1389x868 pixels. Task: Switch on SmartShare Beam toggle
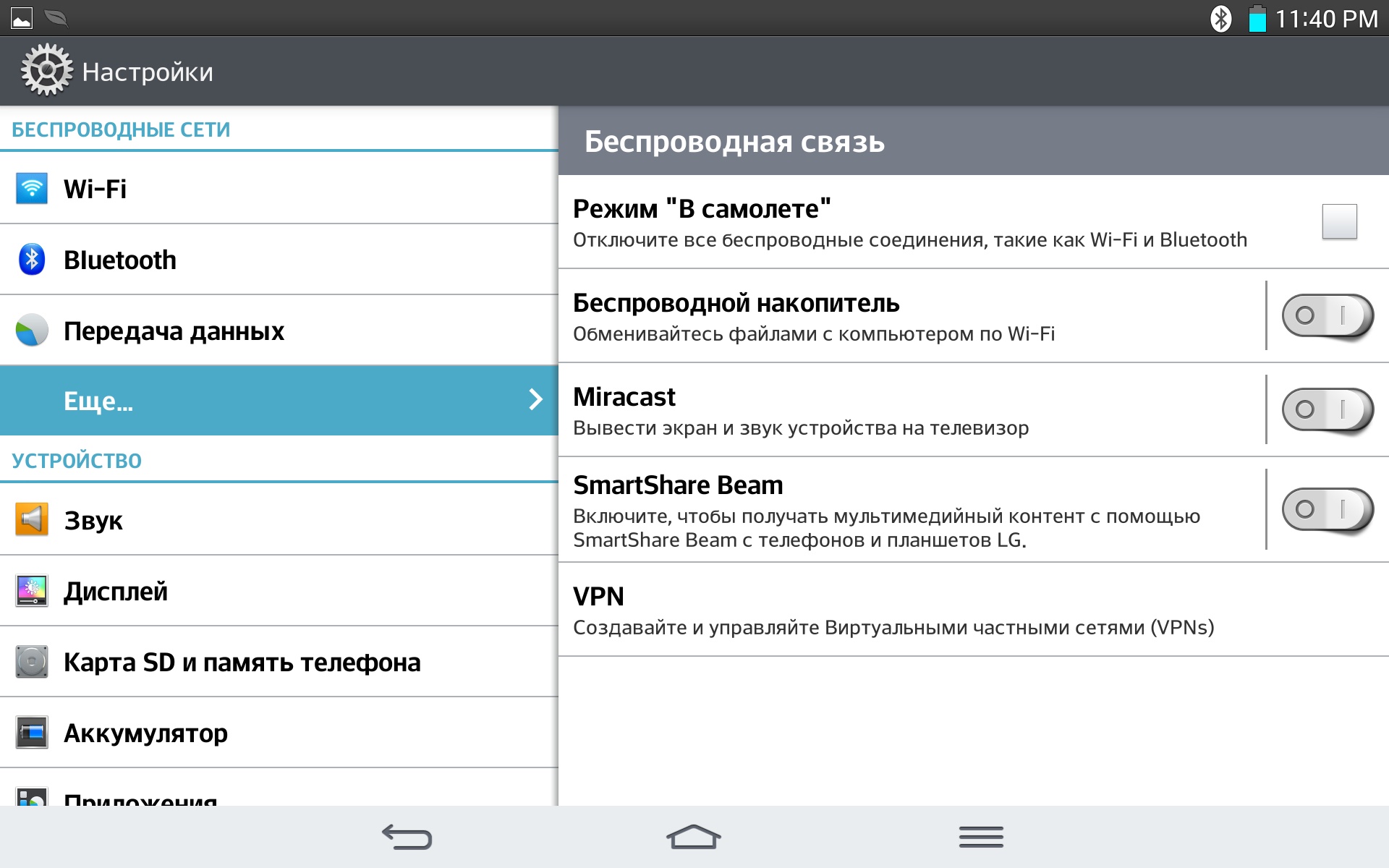[x=1327, y=509]
